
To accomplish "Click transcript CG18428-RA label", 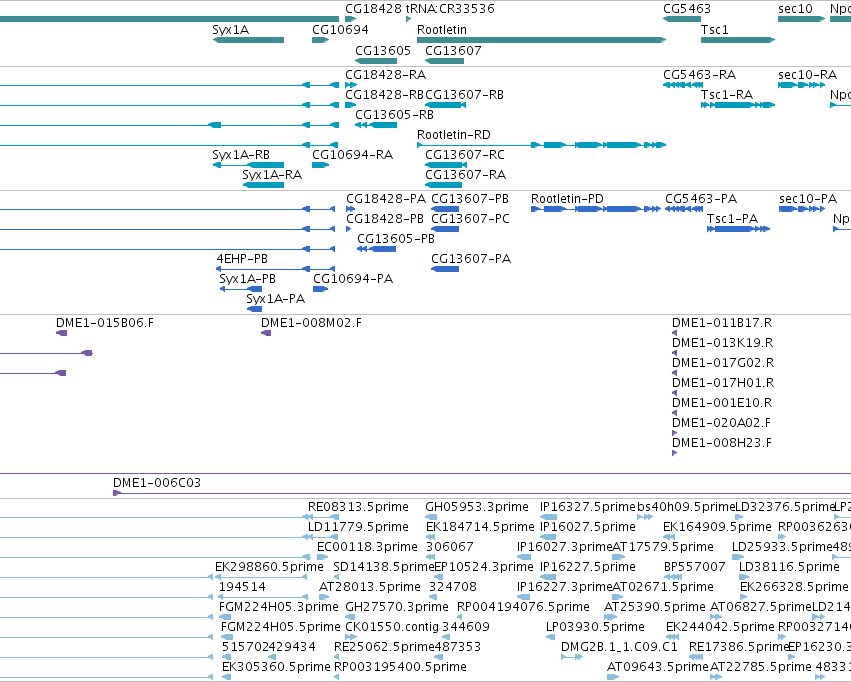I will coord(385,74).
